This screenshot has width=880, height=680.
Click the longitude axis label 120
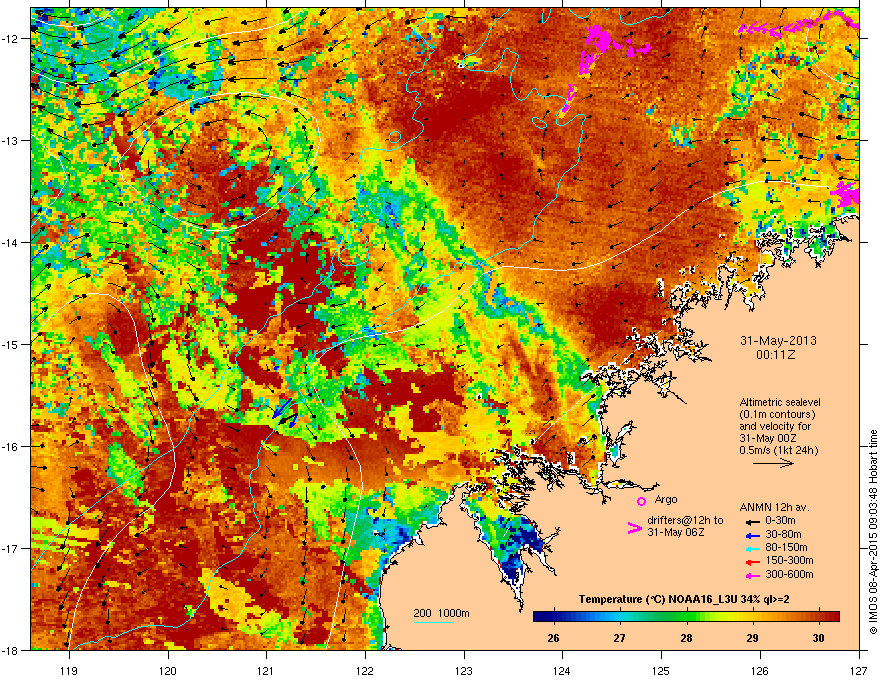tap(168, 670)
